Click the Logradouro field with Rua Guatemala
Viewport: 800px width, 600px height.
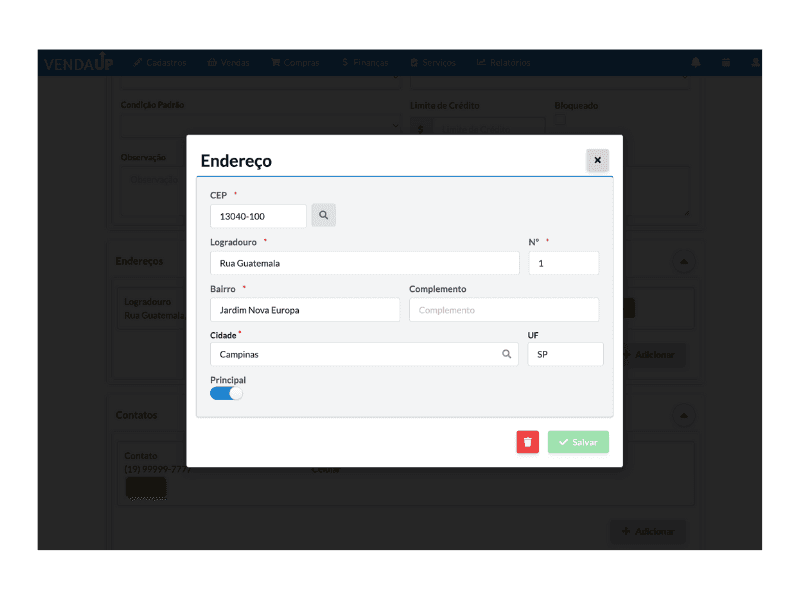[364, 263]
